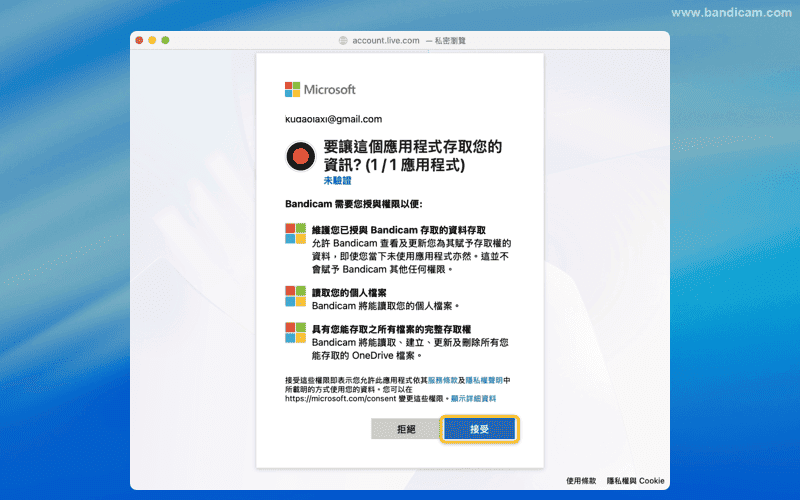Click the 拒絕 (Decline) button
Image resolution: width=800 pixels, height=500 pixels.
coord(406,429)
